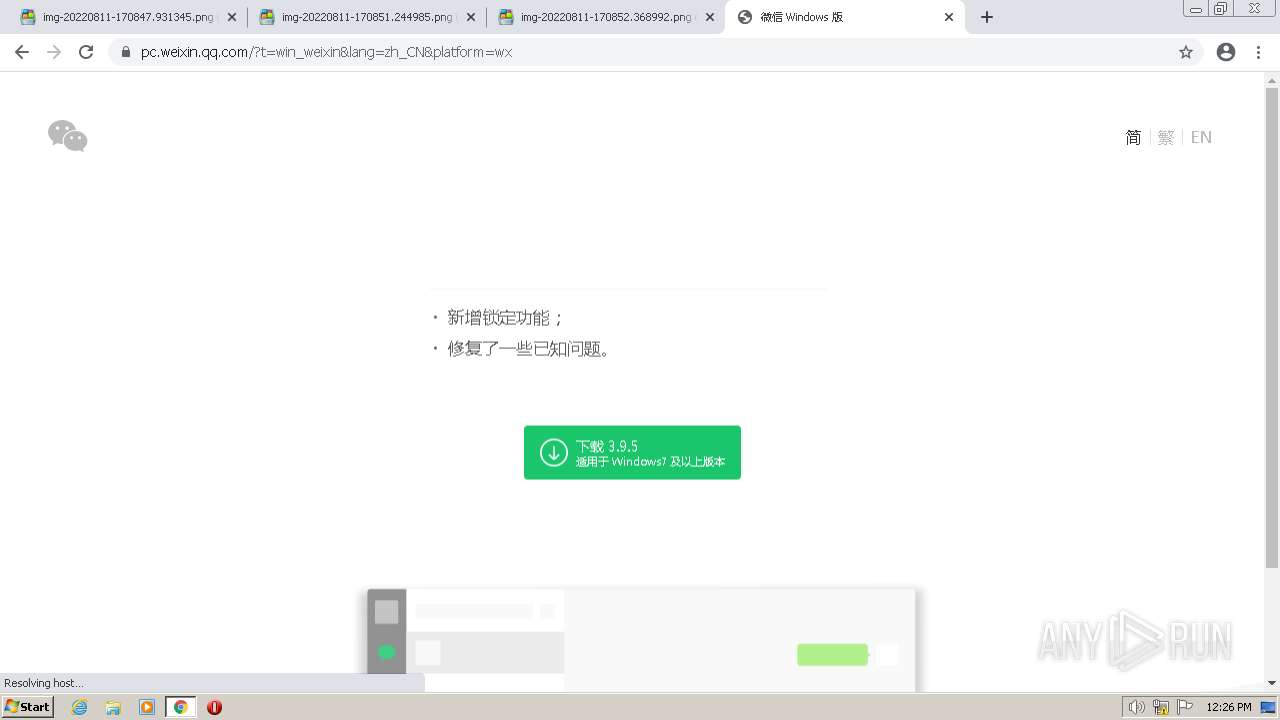The width and height of the screenshot is (1280, 720).
Task: Open Chrome profile account icon
Action: click(x=1226, y=52)
